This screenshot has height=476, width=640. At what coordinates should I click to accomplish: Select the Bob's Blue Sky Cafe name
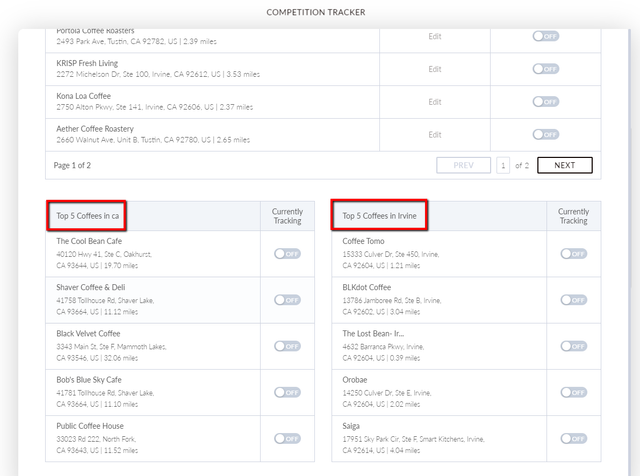pyautogui.click(x=89, y=380)
